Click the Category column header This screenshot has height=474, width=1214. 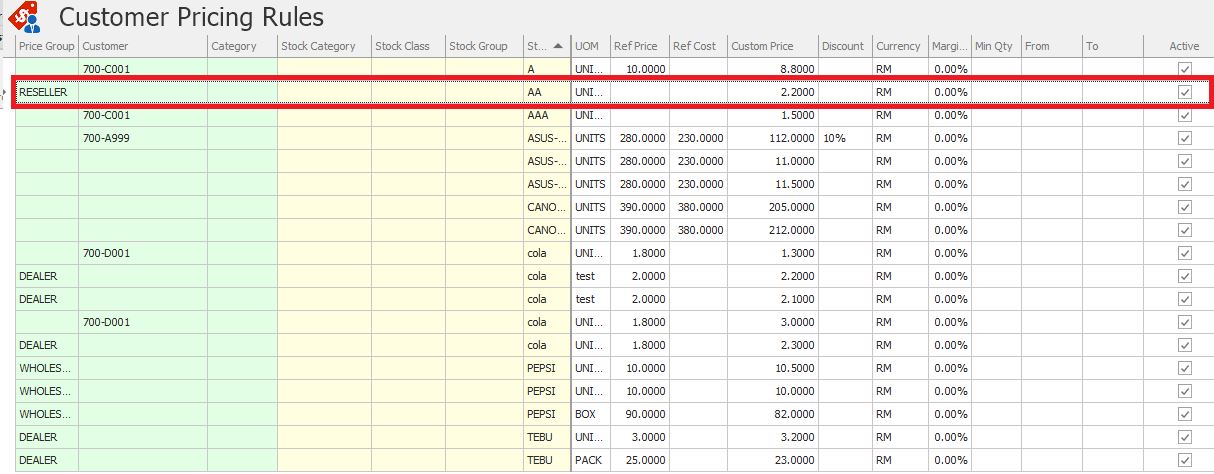pyautogui.click(x=243, y=46)
